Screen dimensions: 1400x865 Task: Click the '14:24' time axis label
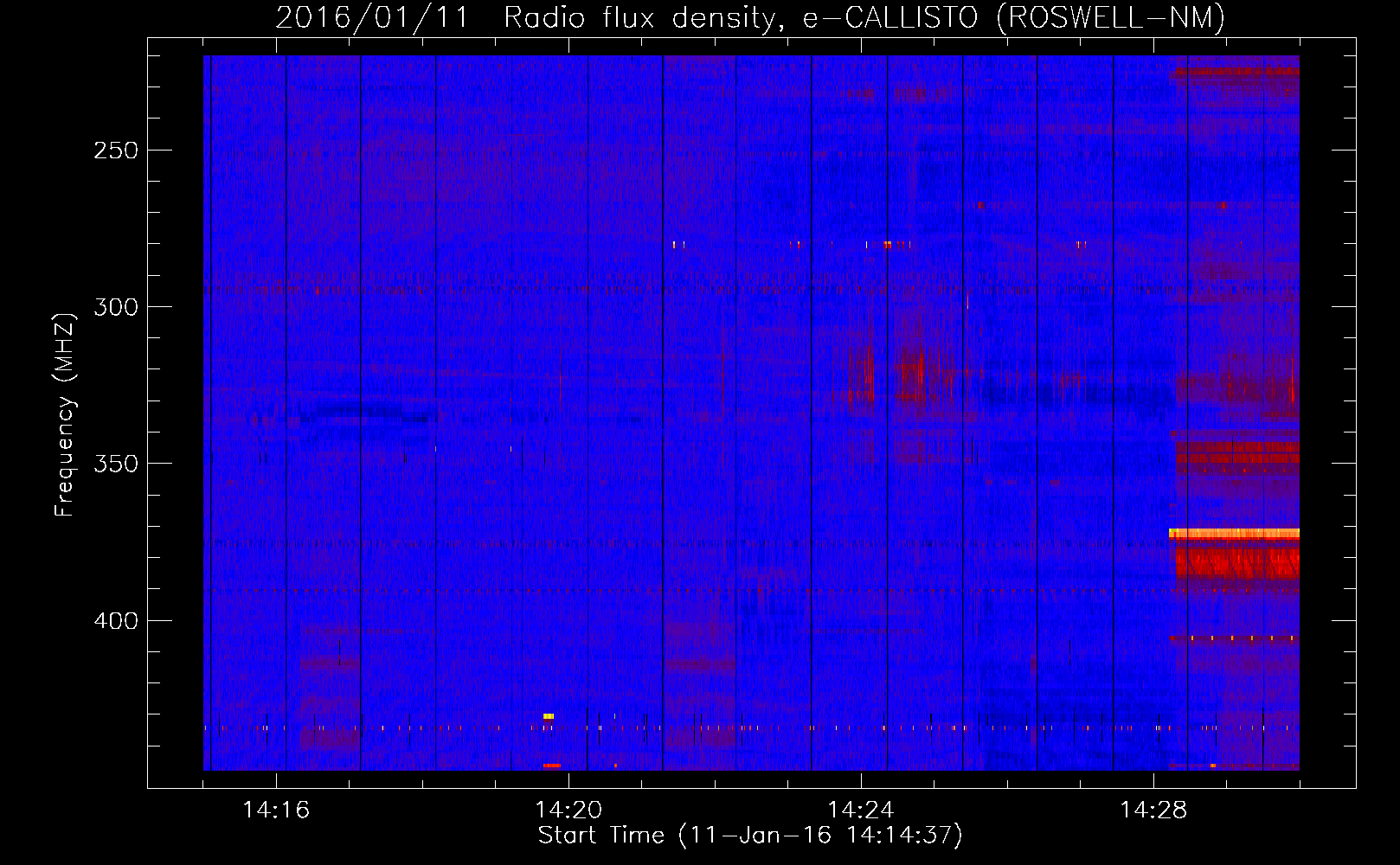point(861,811)
